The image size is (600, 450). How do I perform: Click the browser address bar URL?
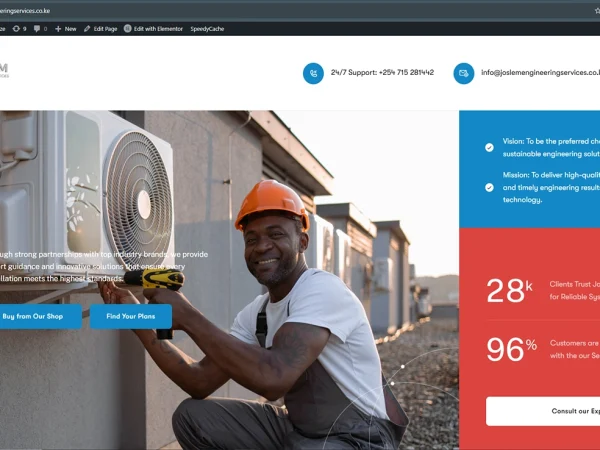pyautogui.click(x=25, y=11)
